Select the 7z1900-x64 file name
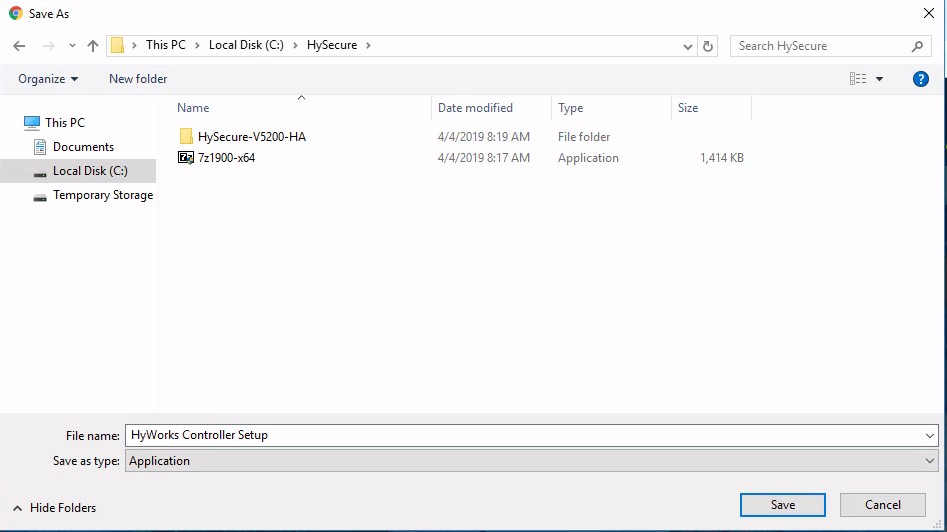The image size is (947, 532). pos(226,158)
